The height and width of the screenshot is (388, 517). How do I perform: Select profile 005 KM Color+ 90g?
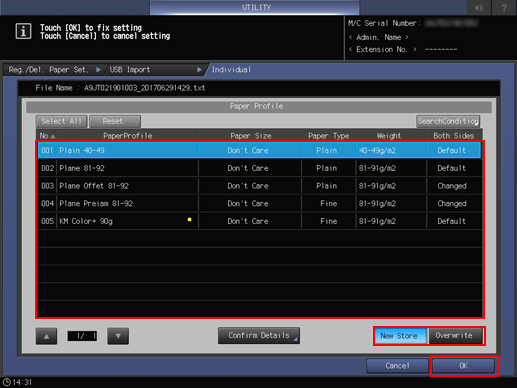click(x=259, y=221)
